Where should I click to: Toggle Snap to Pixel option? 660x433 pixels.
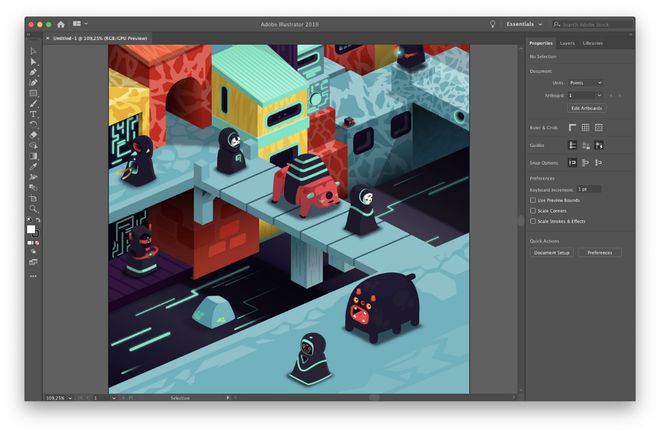[x=585, y=163]
